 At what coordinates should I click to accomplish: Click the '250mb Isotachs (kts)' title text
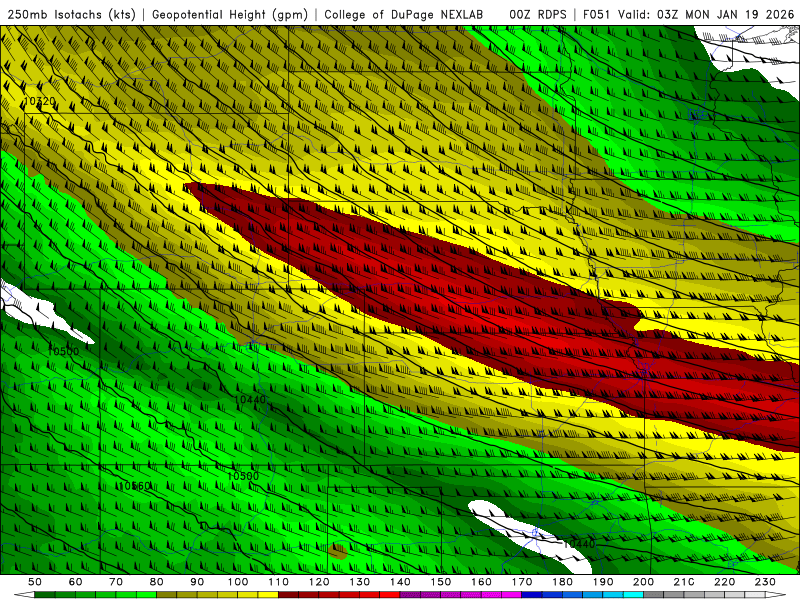[71, 15]
